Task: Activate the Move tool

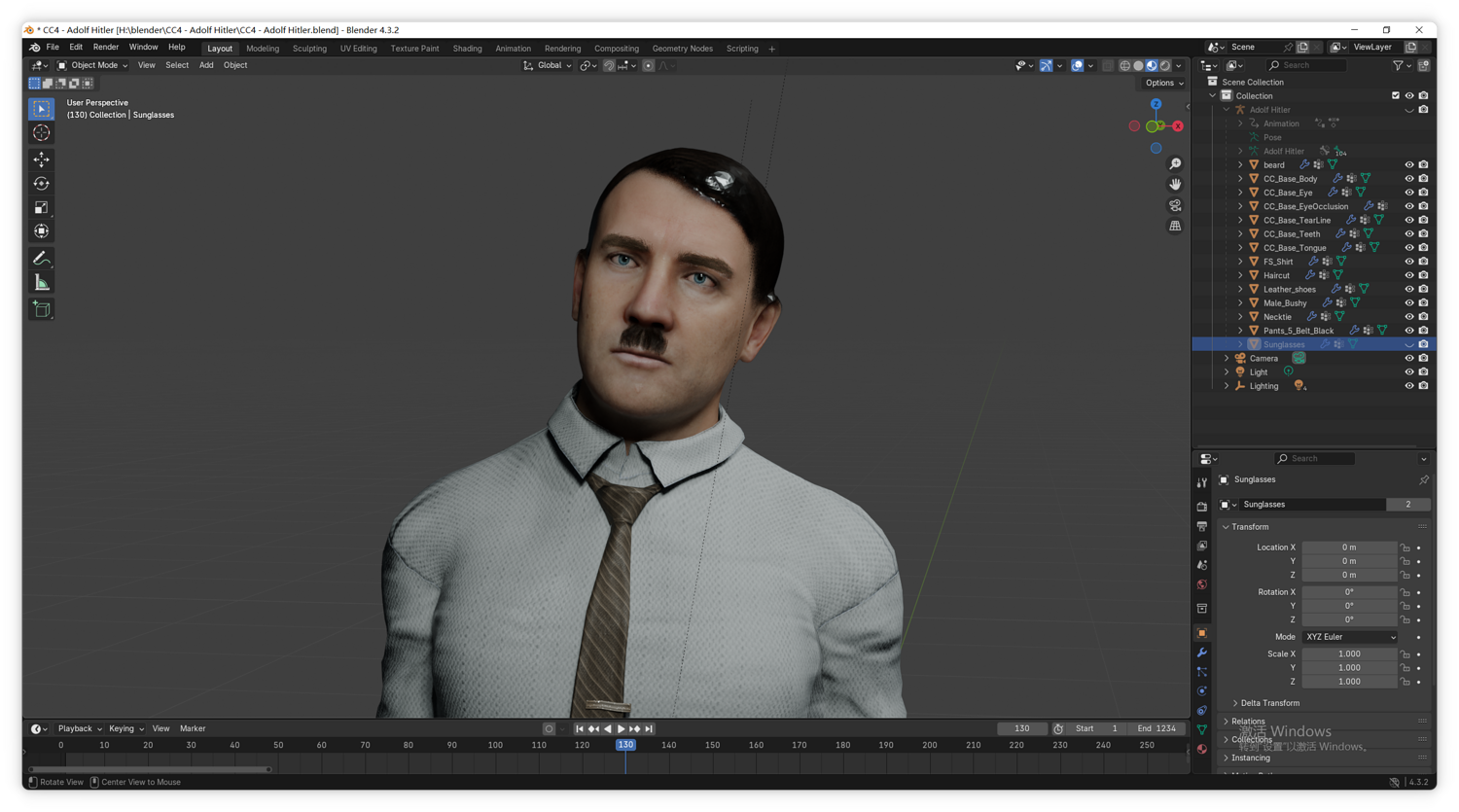Action: tap(41, 159)
